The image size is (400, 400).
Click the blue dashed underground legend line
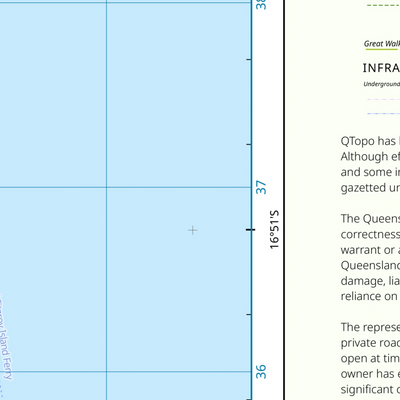383,114
